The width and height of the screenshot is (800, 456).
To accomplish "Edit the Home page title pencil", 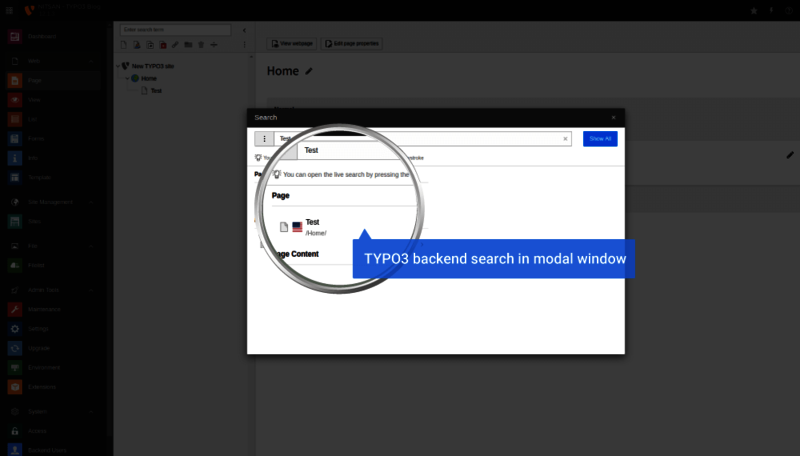I will (309, 71).
